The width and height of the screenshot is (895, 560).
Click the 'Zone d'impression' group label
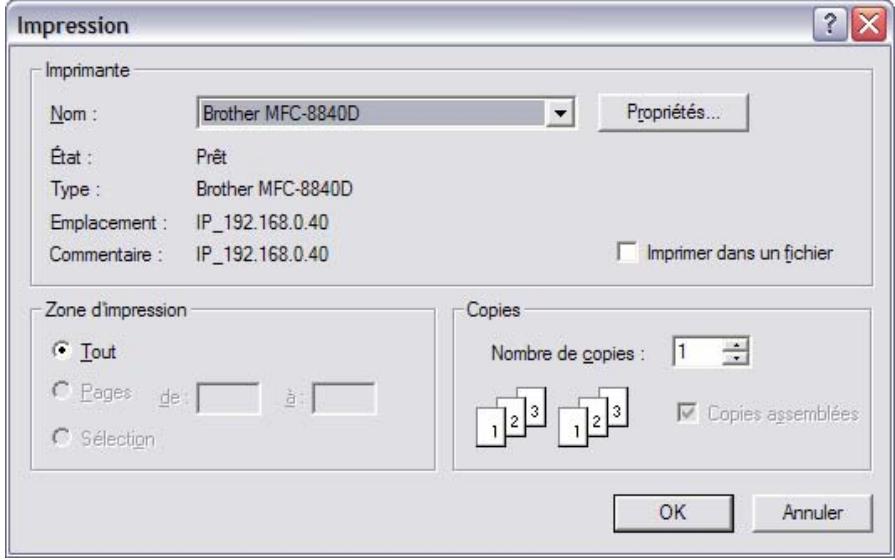pyautogui.click(x=116, y=310)
